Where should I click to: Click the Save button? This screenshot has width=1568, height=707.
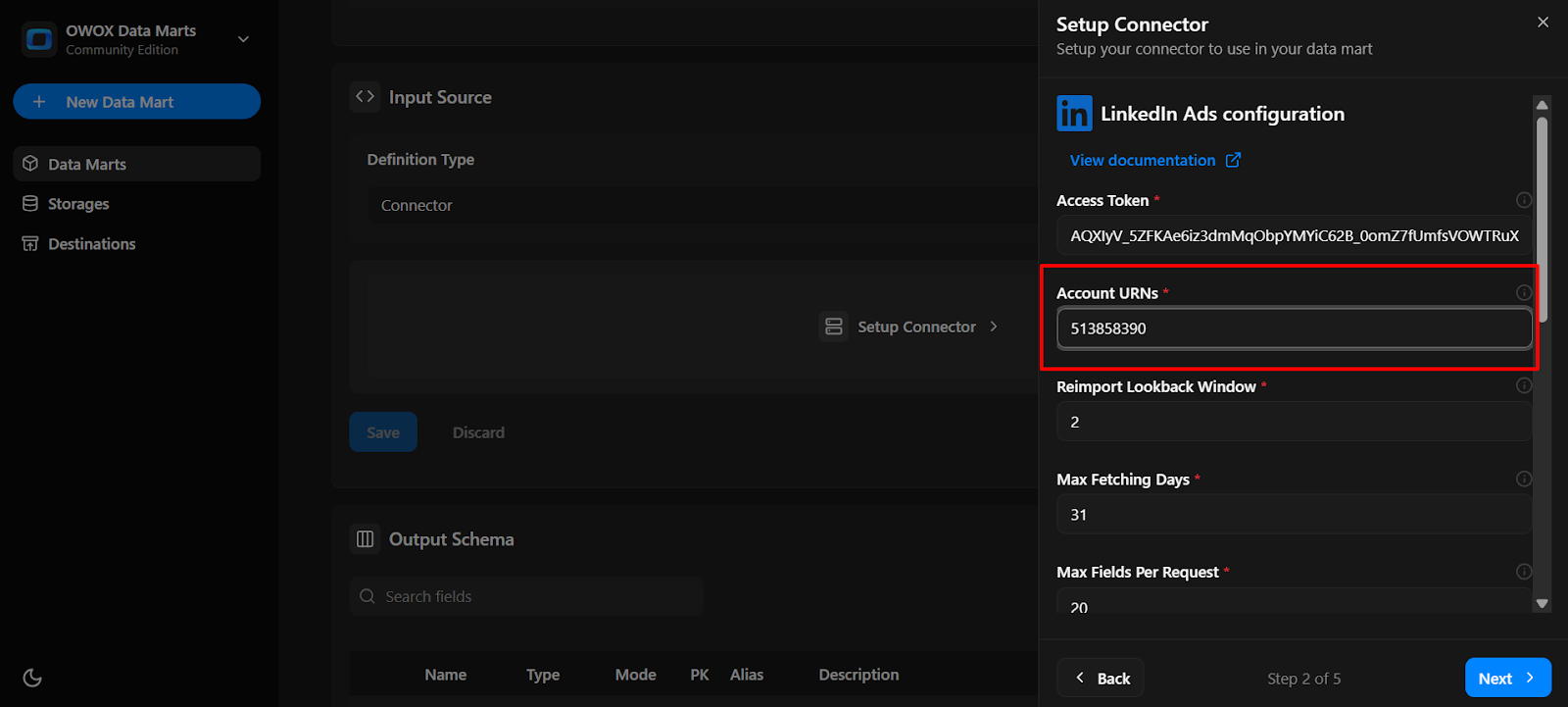click(x=383, y=432)
